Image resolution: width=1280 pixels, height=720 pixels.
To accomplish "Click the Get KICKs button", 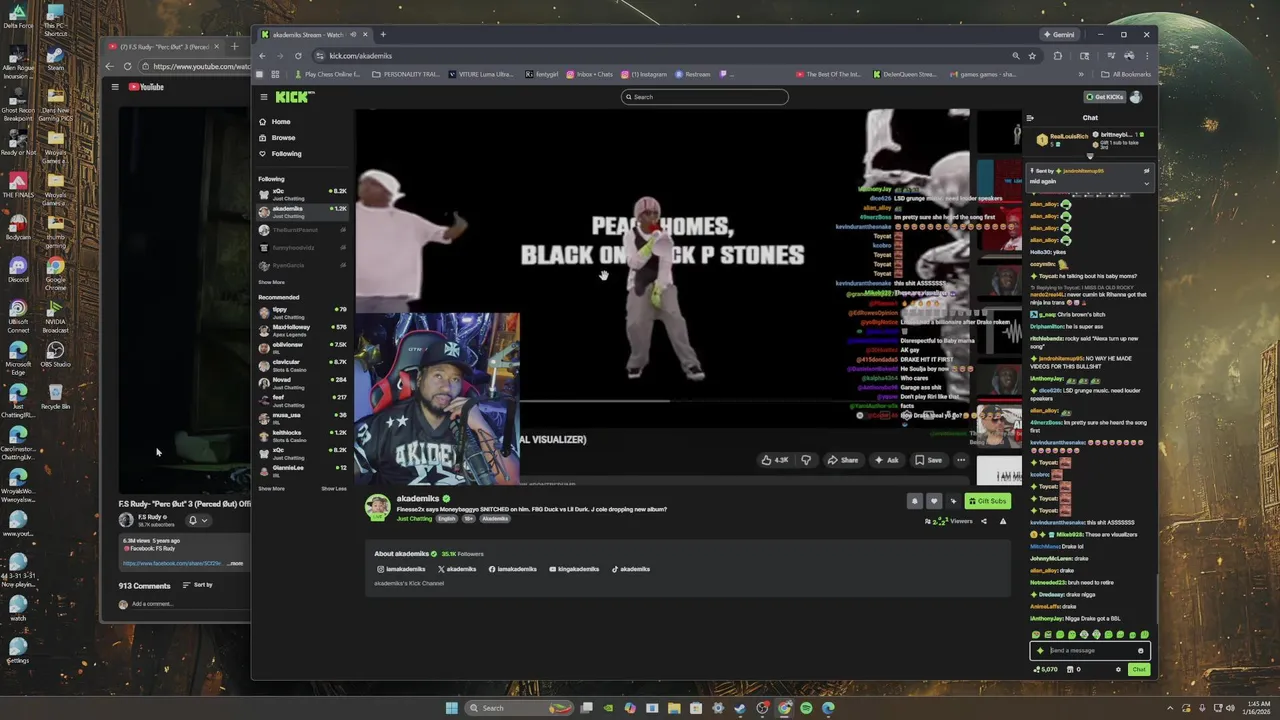I will tap(1105, 97).
